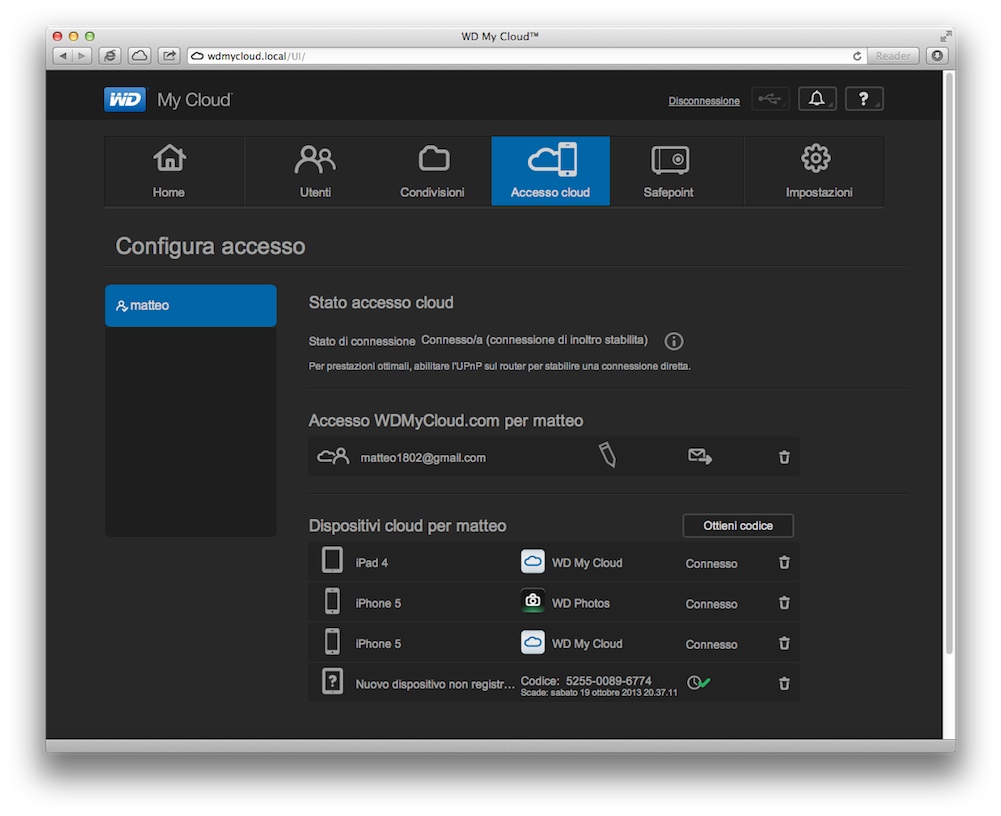The width and height of the screenshot is (1001, 816).
Task: Delete the matteo1802@gmail.com cloud account
Action: point(784,457)
